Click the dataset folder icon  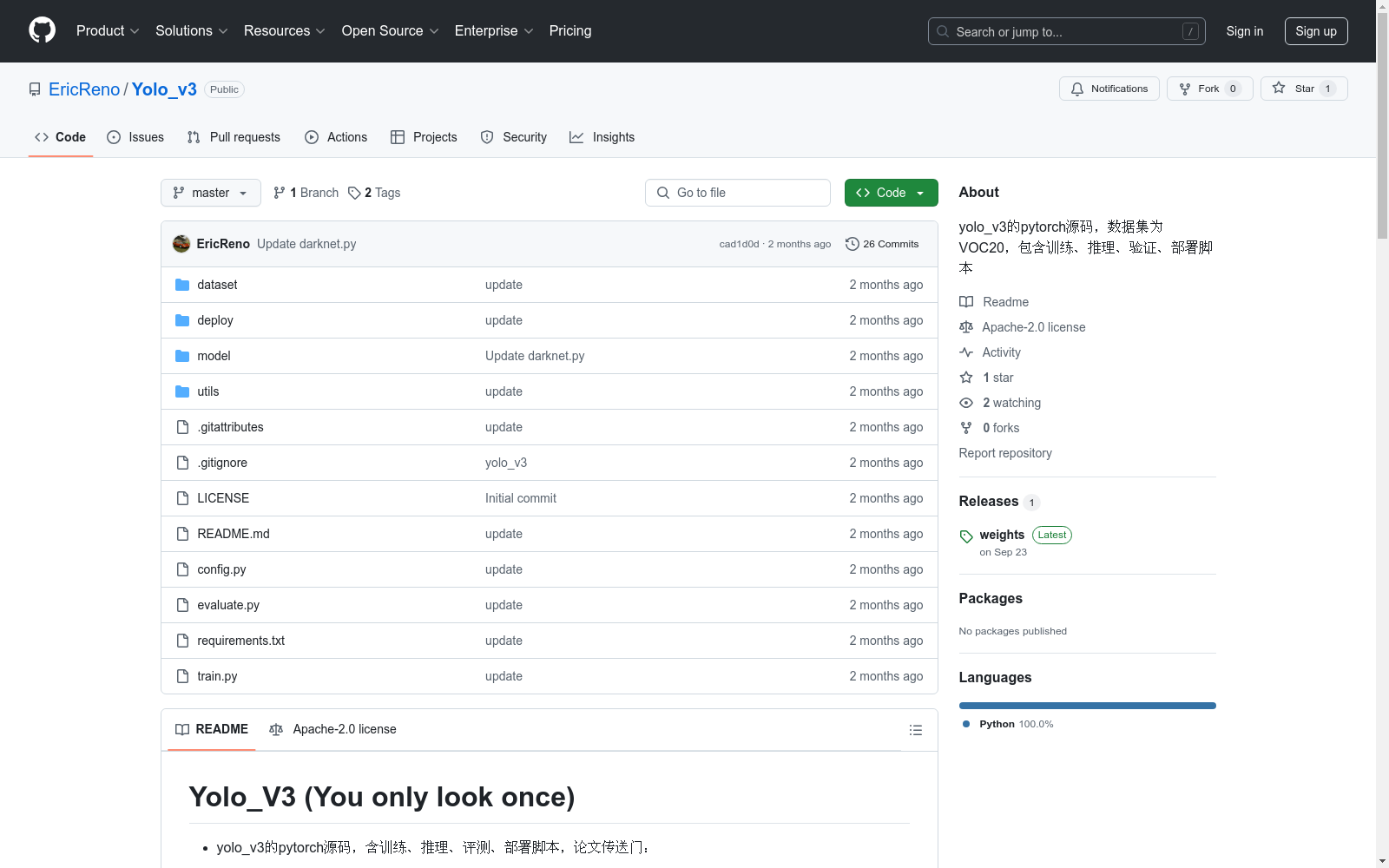point(182,285)
